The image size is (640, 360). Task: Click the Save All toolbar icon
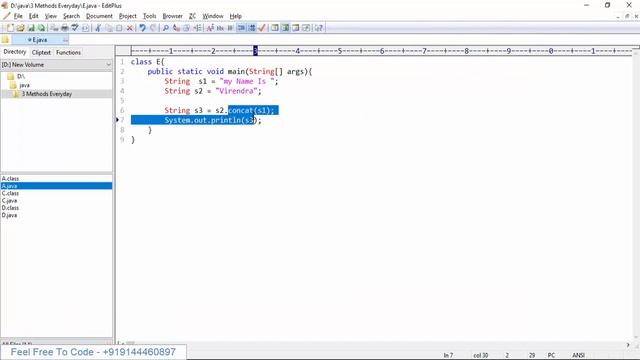click(41, 28)
